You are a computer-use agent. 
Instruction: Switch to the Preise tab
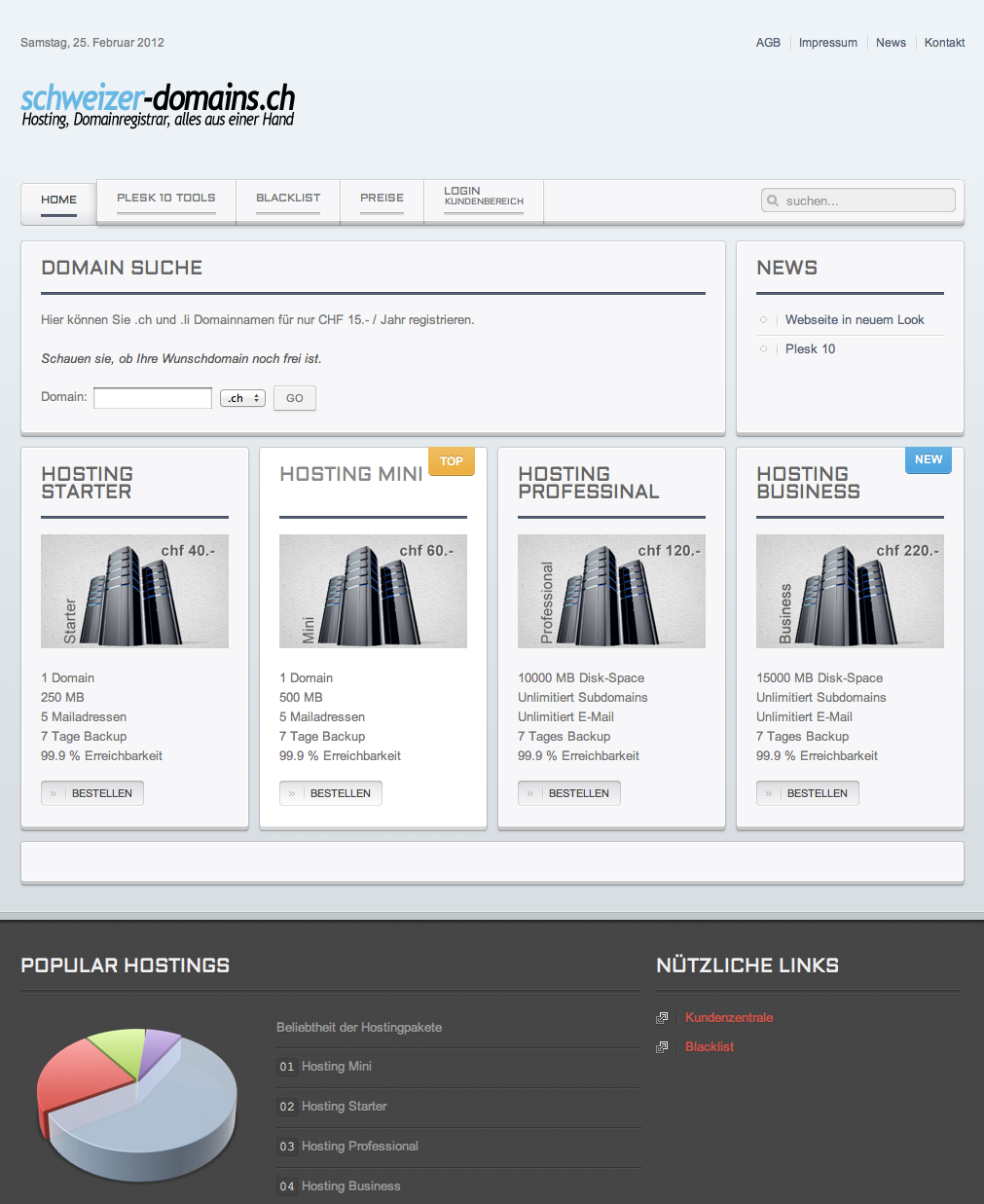(382, 199)
